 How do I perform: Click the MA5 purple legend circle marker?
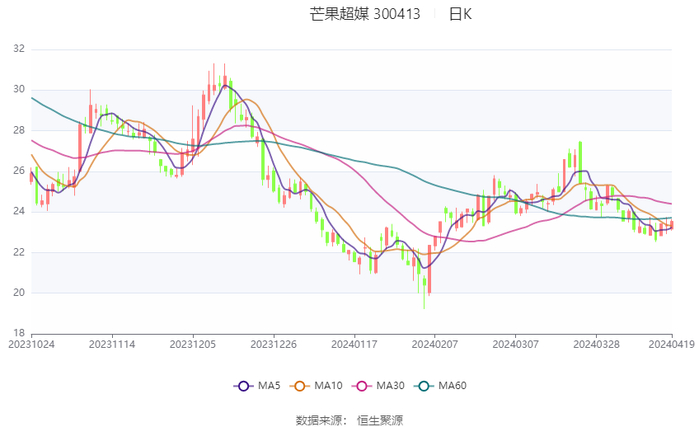pyautogui.click(x=243, y=386)
